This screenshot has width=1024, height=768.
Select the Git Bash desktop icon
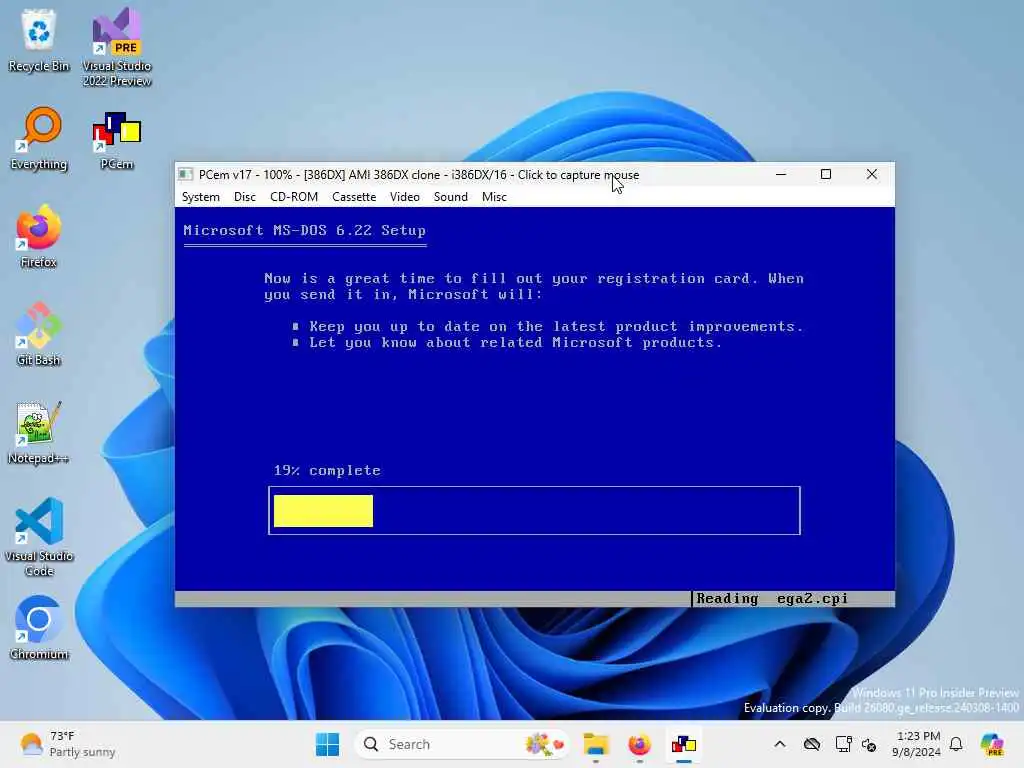click(x=39, y=334)
